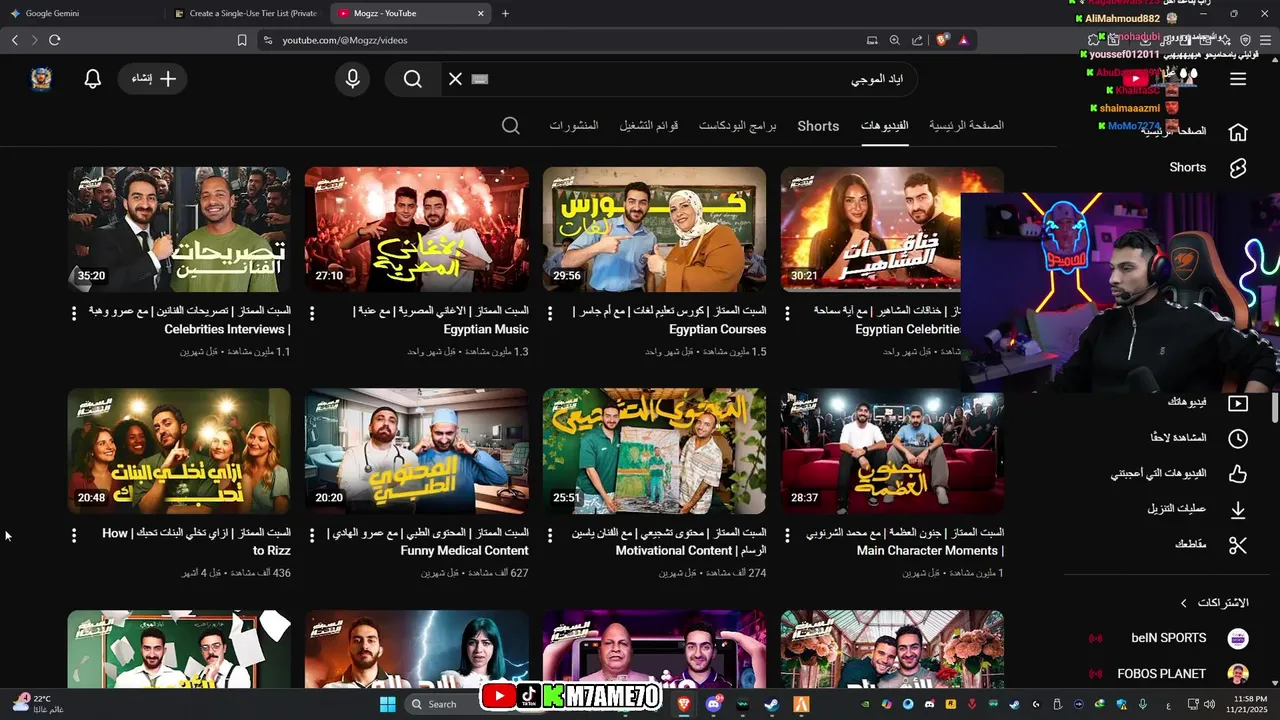Image resolution: width=1280 pixels, height=720 pixels.
Task: Click the إنشاء (Create) button
Action: [x=153, y=79]
